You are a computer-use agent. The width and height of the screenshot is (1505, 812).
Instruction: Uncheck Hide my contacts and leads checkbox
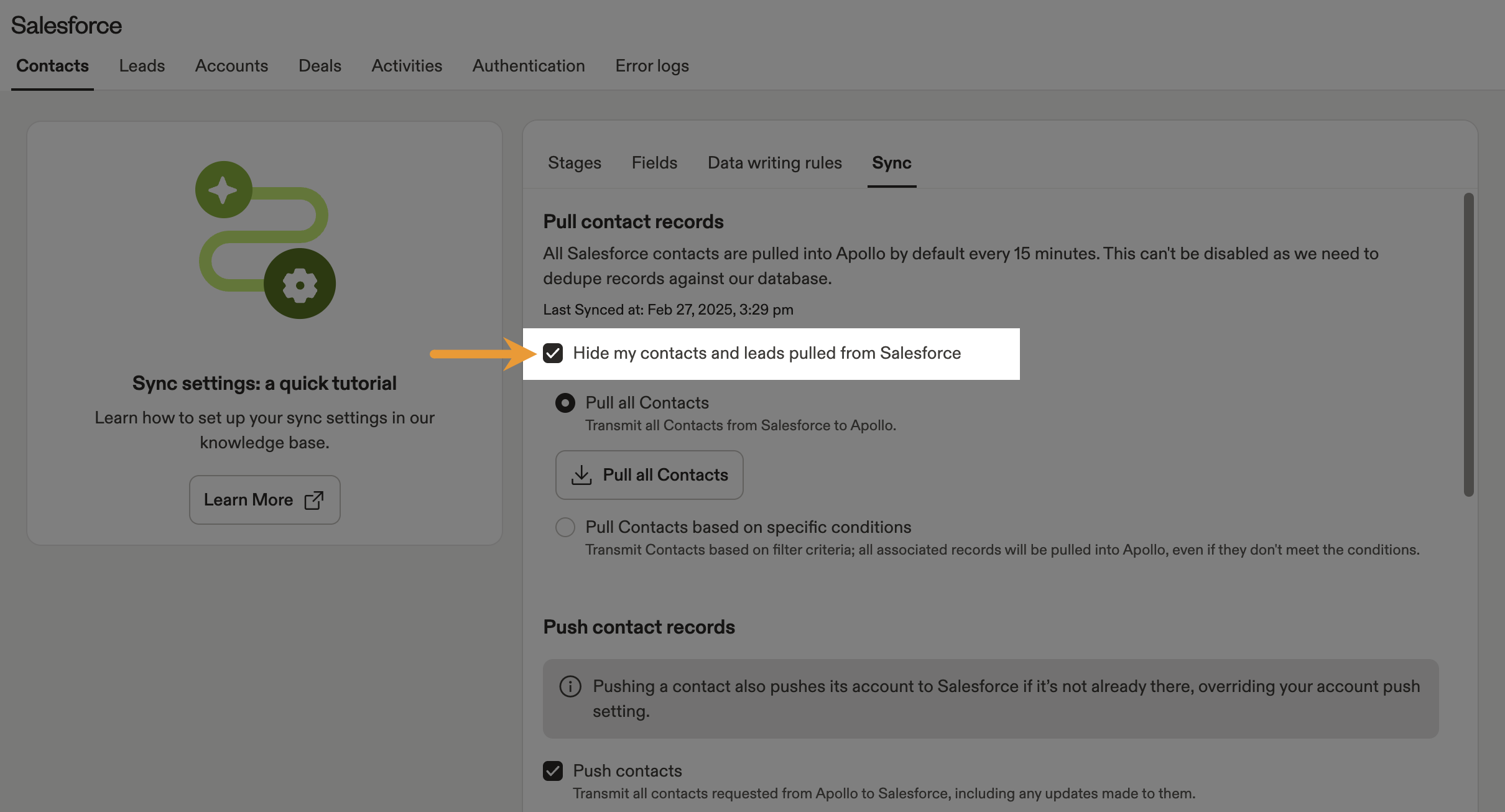553,353
